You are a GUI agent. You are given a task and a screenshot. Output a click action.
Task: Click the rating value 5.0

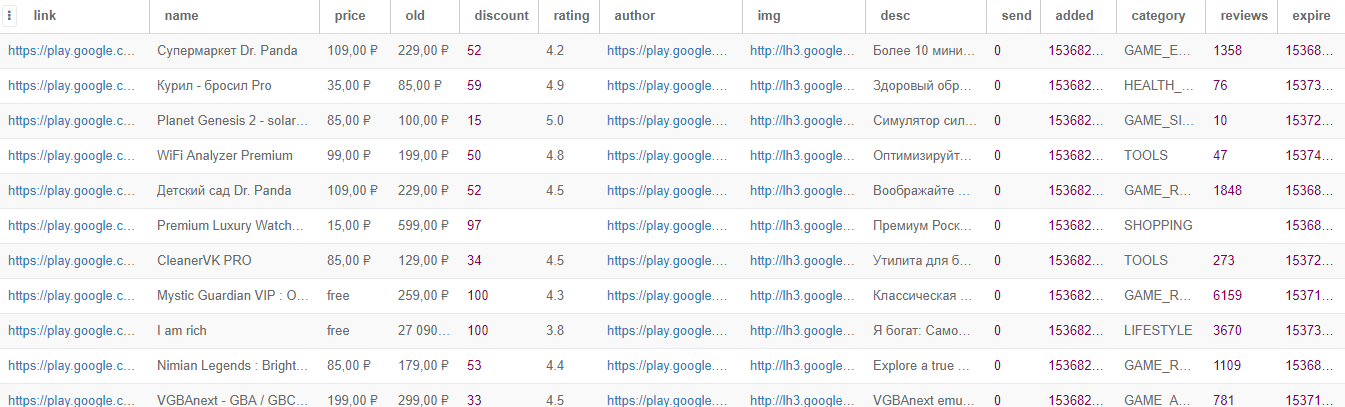[555, 121]
